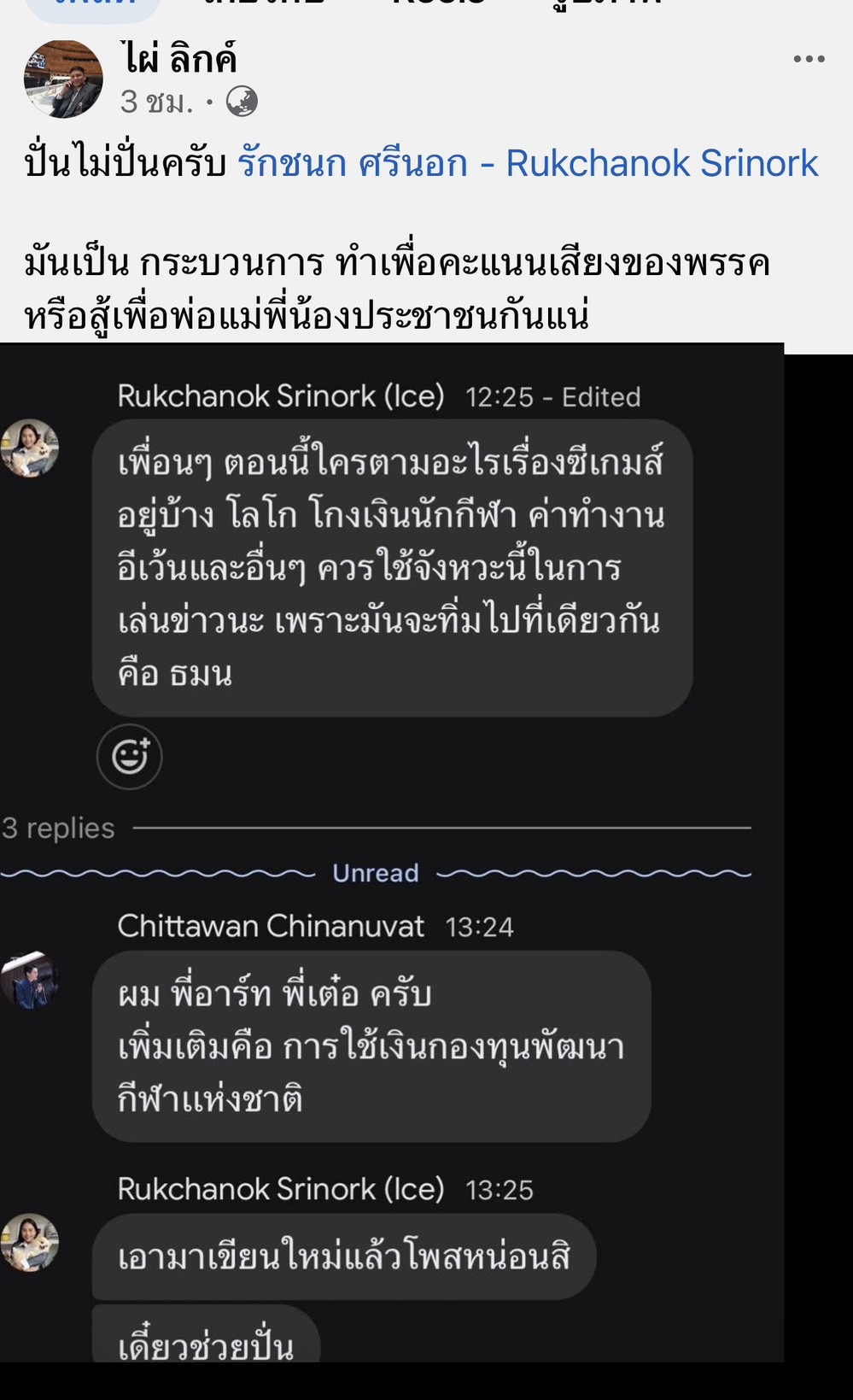Tap sender name Chittawan Chinanuvat
This screenshot has width=853, height=1400.
click(x=271, y=926)
